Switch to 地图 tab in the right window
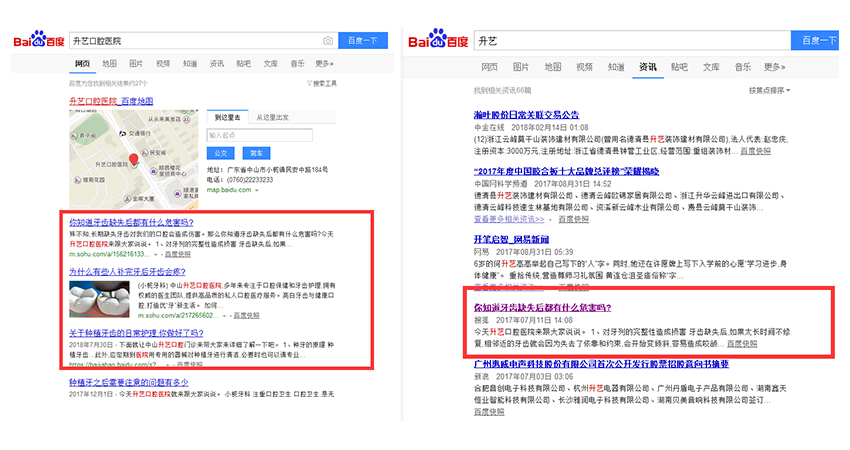The width and height of the screenshot is (850, 450). click(552, 67)
